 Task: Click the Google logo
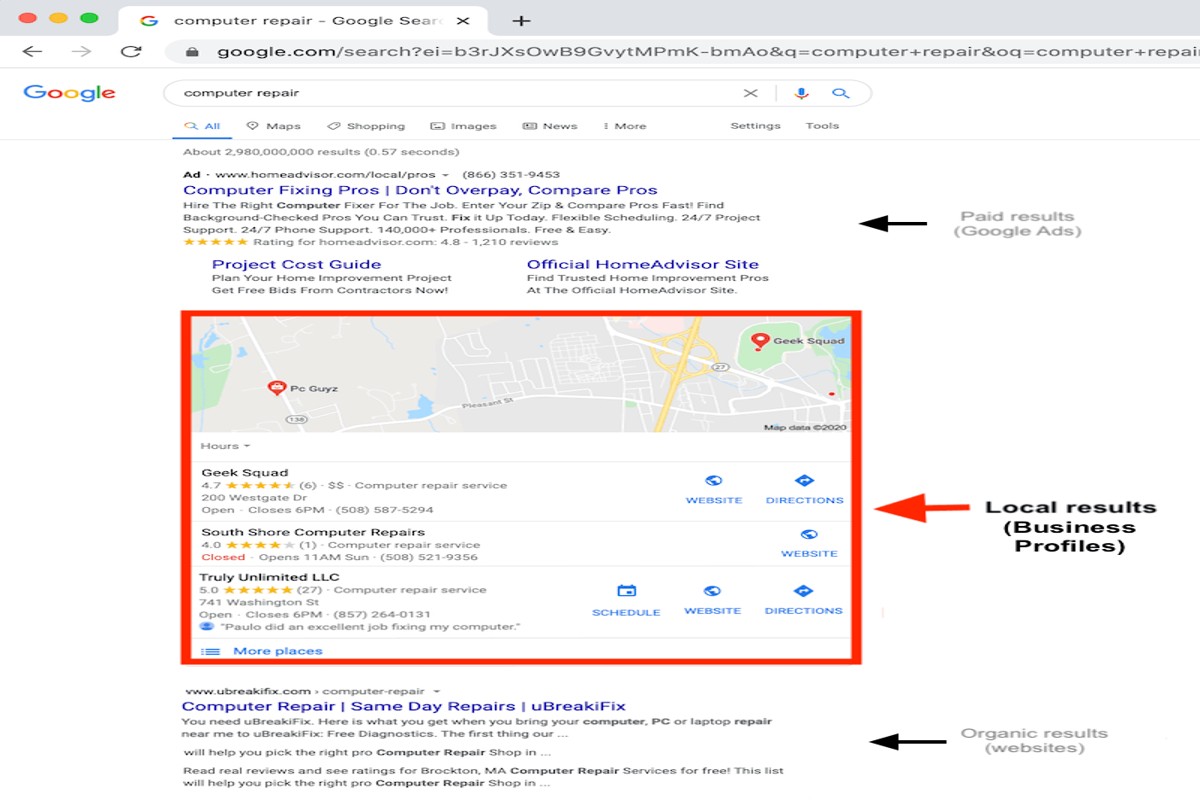tap(69, 93)
